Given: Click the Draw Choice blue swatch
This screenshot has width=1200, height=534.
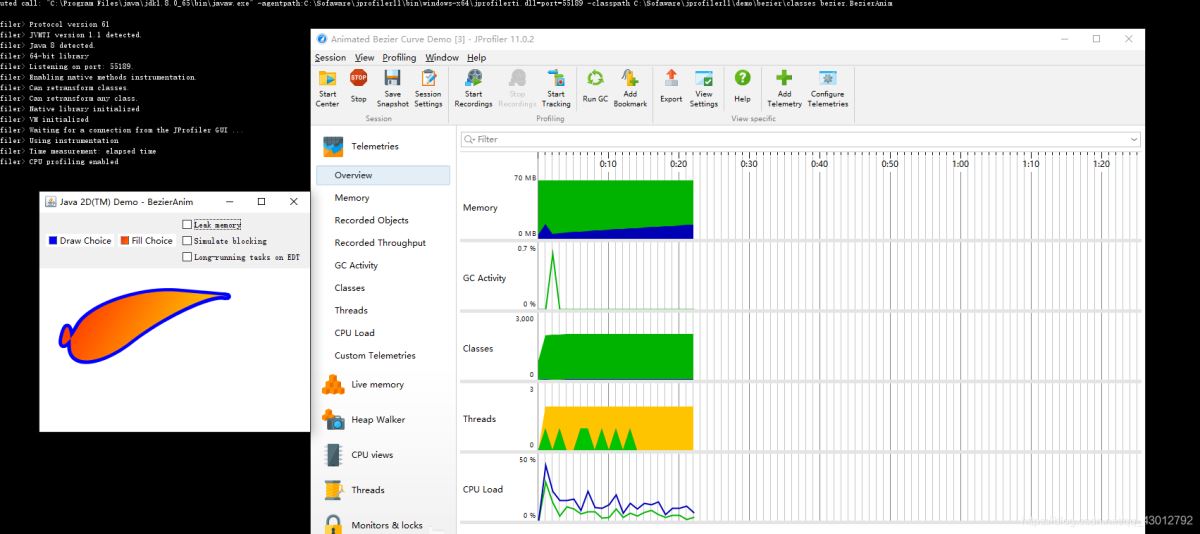Looking at the screenshot, I should (53, 241).
